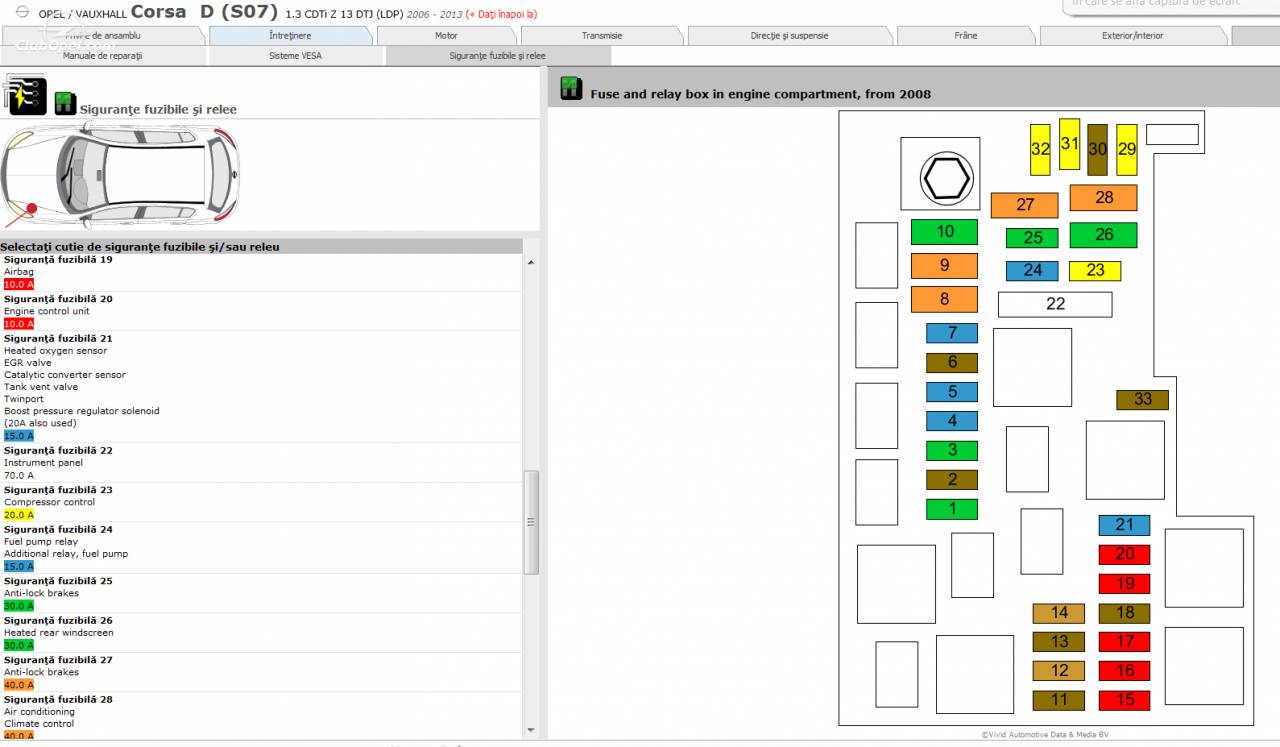Select Siguranță fuzibilă 26 Heated rear windscreen entry
The width and height of the screenshot is (1280, 747).
tap(261, 633)
